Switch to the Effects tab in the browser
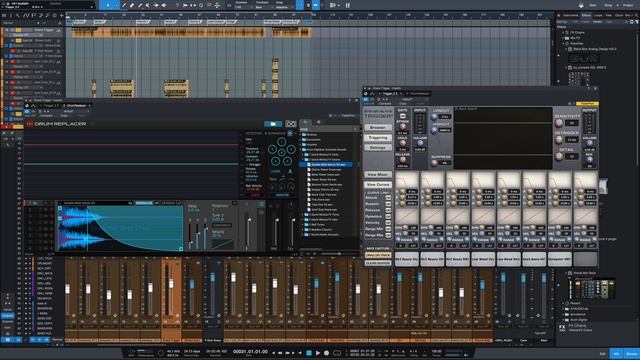The width and height of the screenshot is (640, 360). (587, 16)
